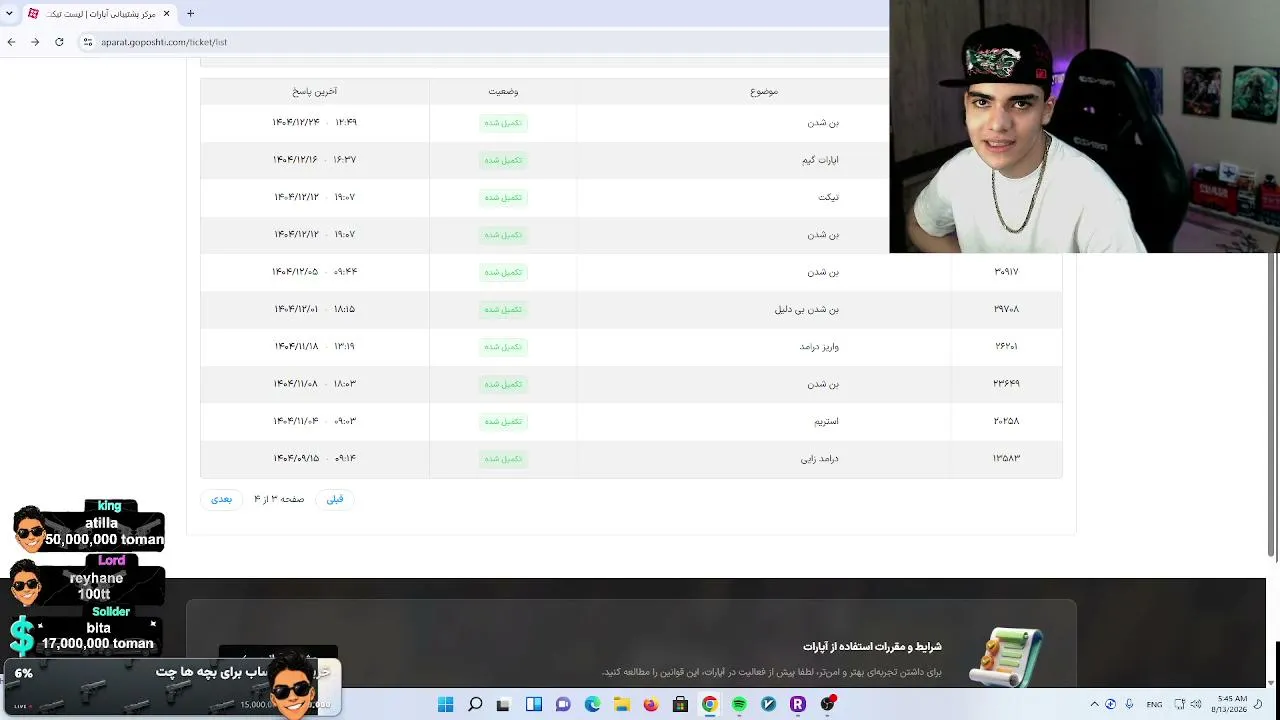
Task: Click the date ۱۴۰۴/۱۲/۲۴ in first row
Action: (296, 122)
